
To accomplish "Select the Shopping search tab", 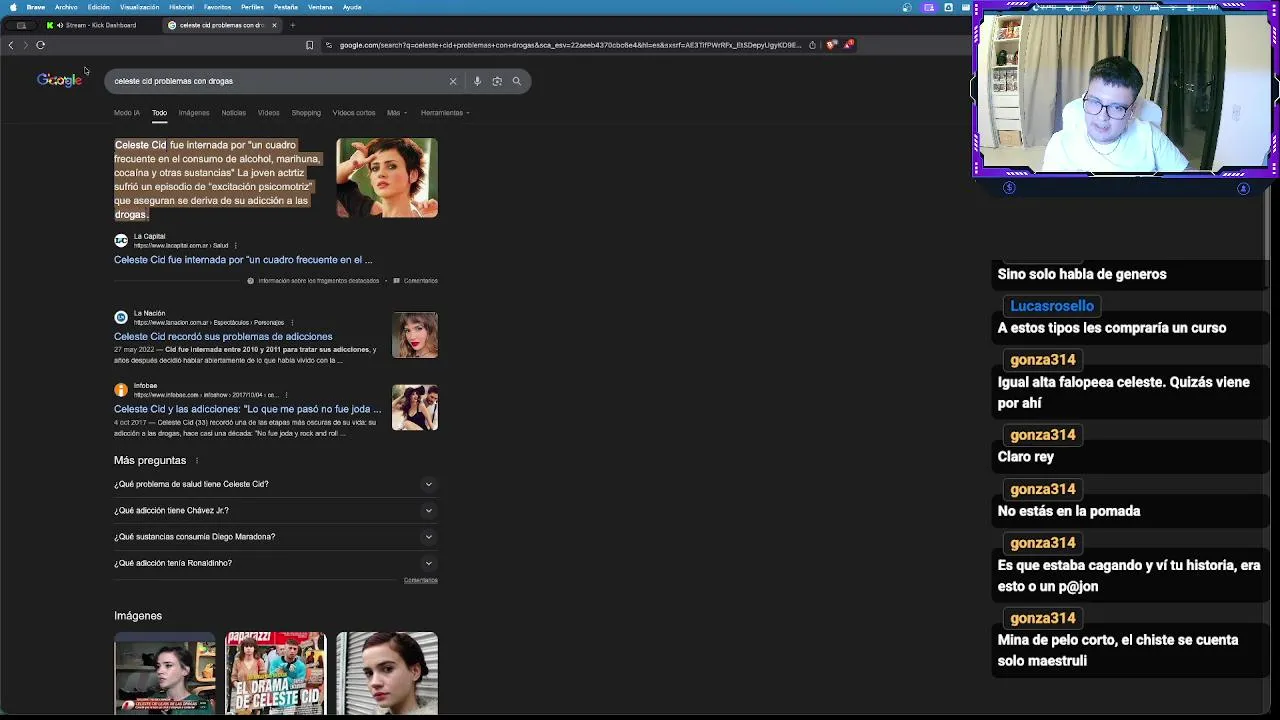I will [306, 113].
